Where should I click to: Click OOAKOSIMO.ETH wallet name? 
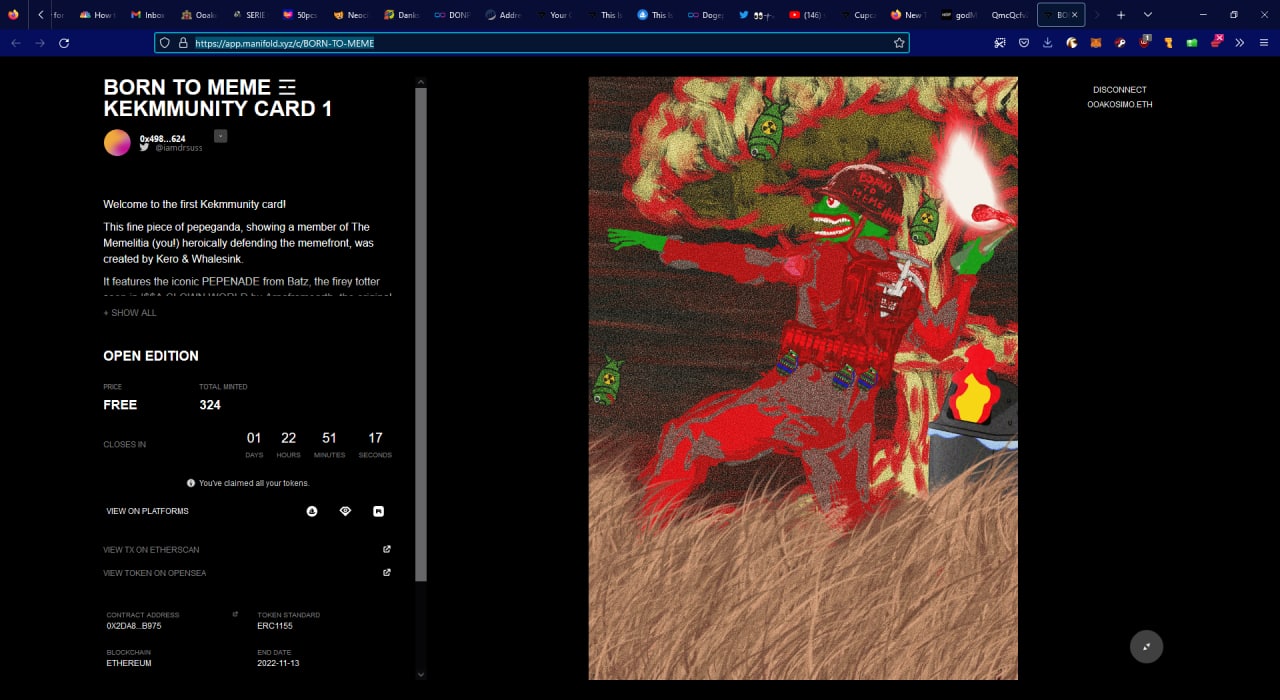click(x=1120, y=104)
